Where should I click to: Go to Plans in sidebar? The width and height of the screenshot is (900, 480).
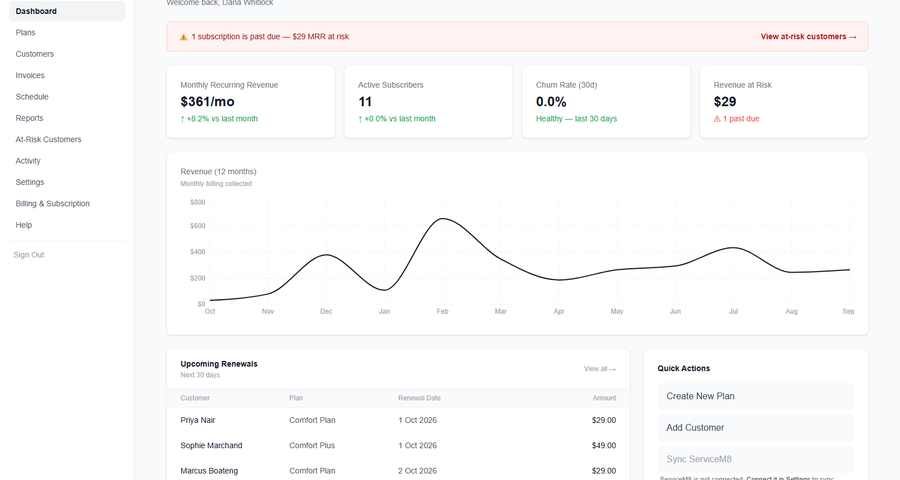point(67,33)
